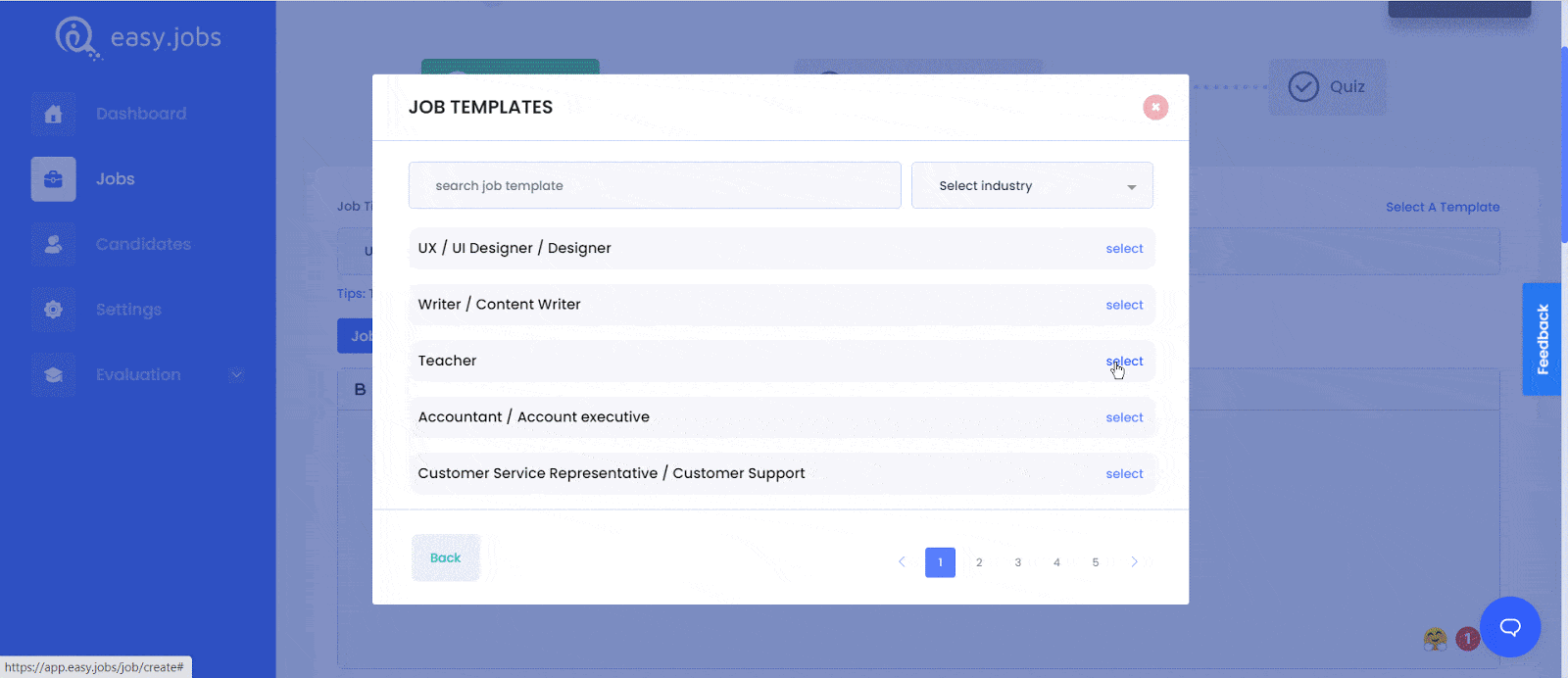Open Candidates in the sidebar
The width and height of the screenshot is (1568, 678).
[x=143, y=244]
